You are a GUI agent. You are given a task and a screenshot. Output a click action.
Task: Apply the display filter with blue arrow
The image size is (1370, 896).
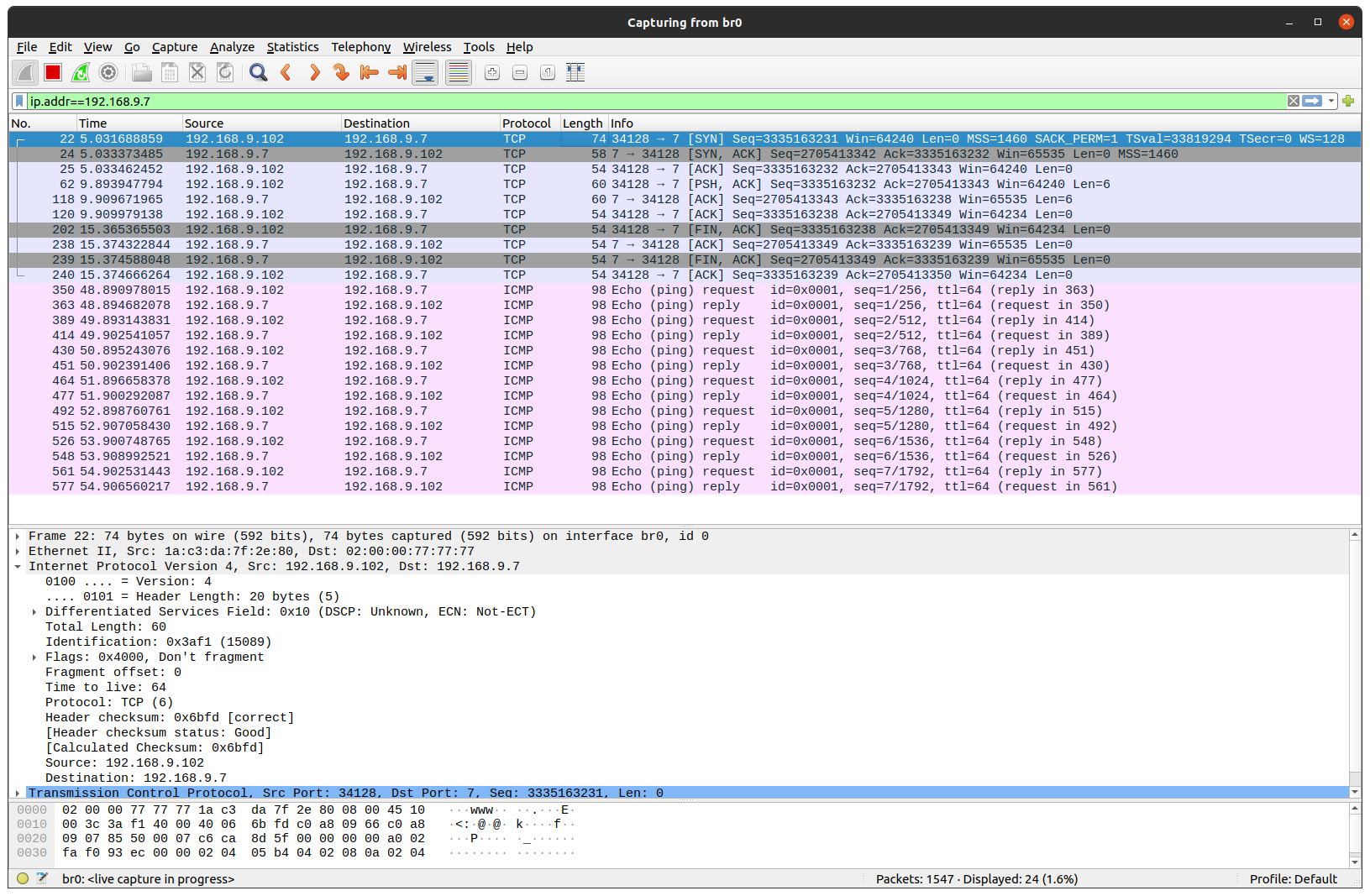[1310, 101]
